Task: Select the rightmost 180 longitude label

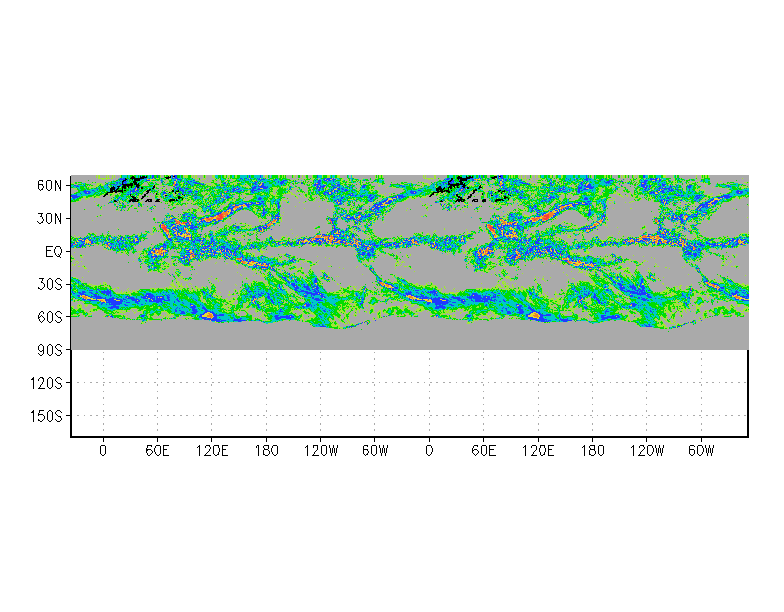Action: point(592,452)
